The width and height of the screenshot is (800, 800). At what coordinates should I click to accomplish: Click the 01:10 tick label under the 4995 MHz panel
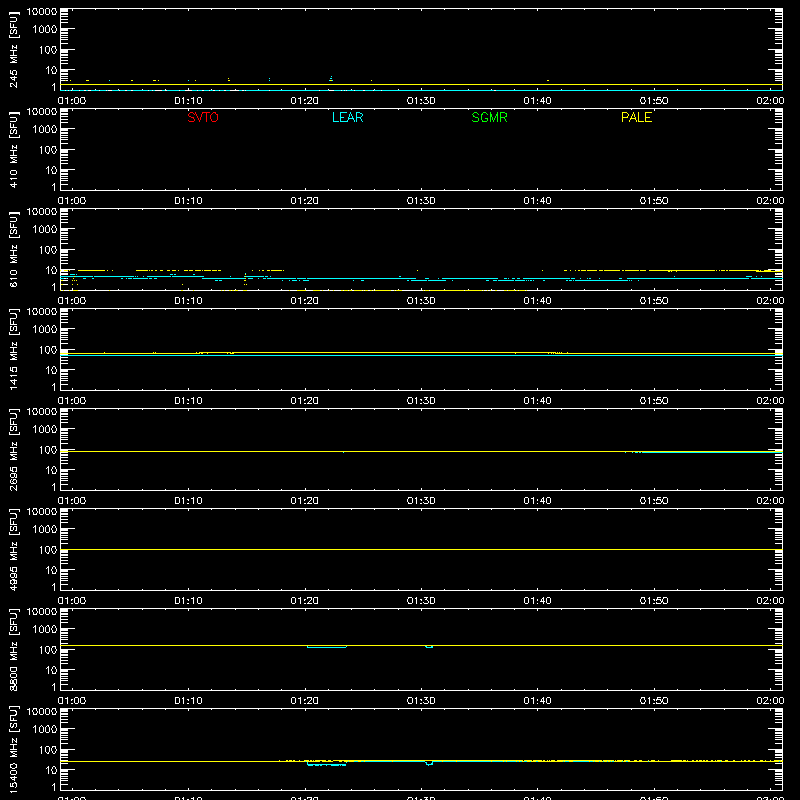[188, 601]
